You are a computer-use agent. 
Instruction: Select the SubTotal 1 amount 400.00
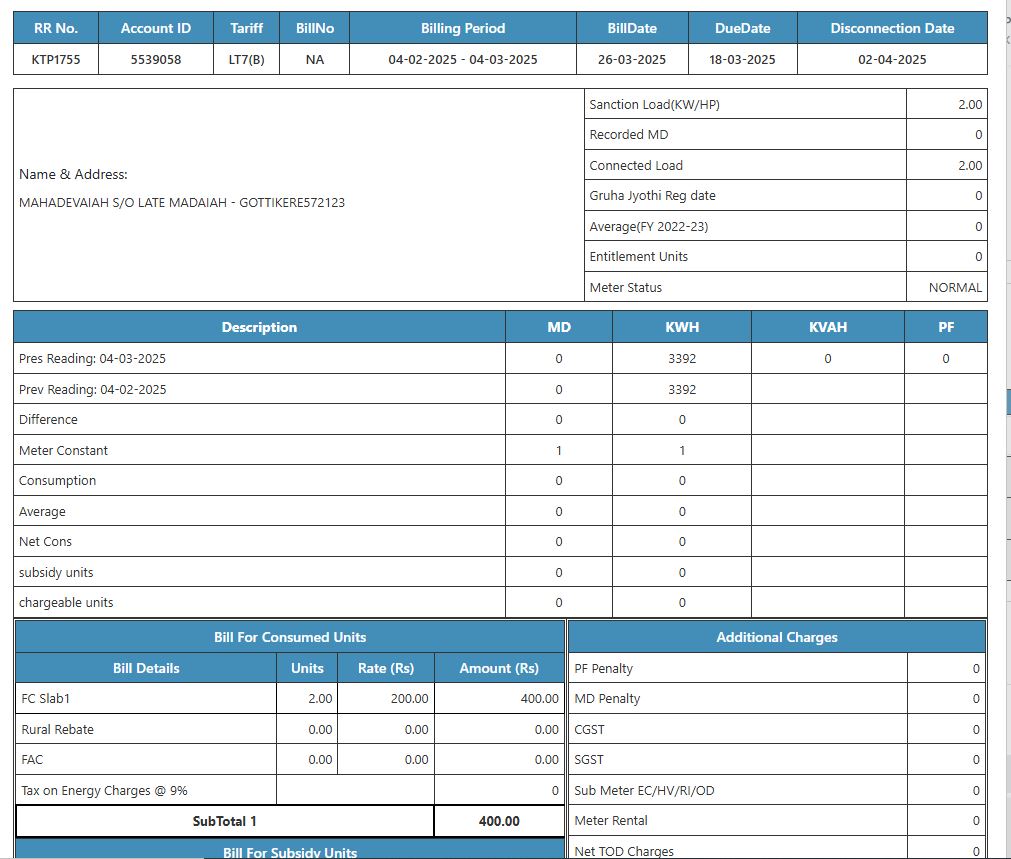[499, 822]
